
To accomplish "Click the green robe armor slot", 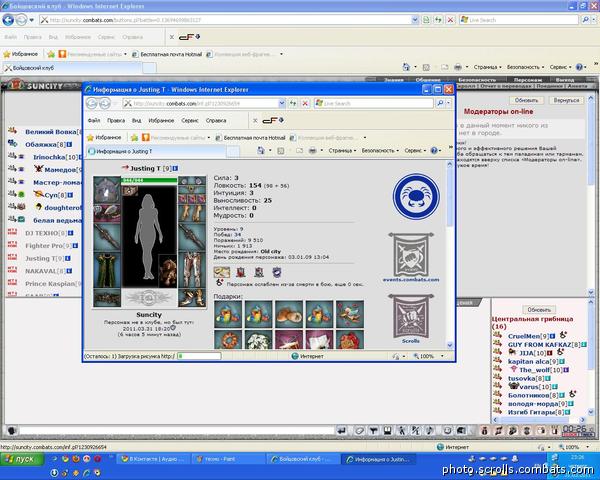I will (x=107, y=269).
